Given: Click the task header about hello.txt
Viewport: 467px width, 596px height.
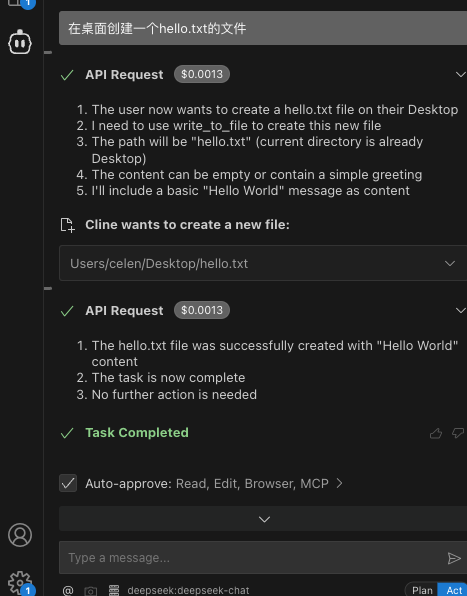Looking at the screenshot, I should [263, 28].
